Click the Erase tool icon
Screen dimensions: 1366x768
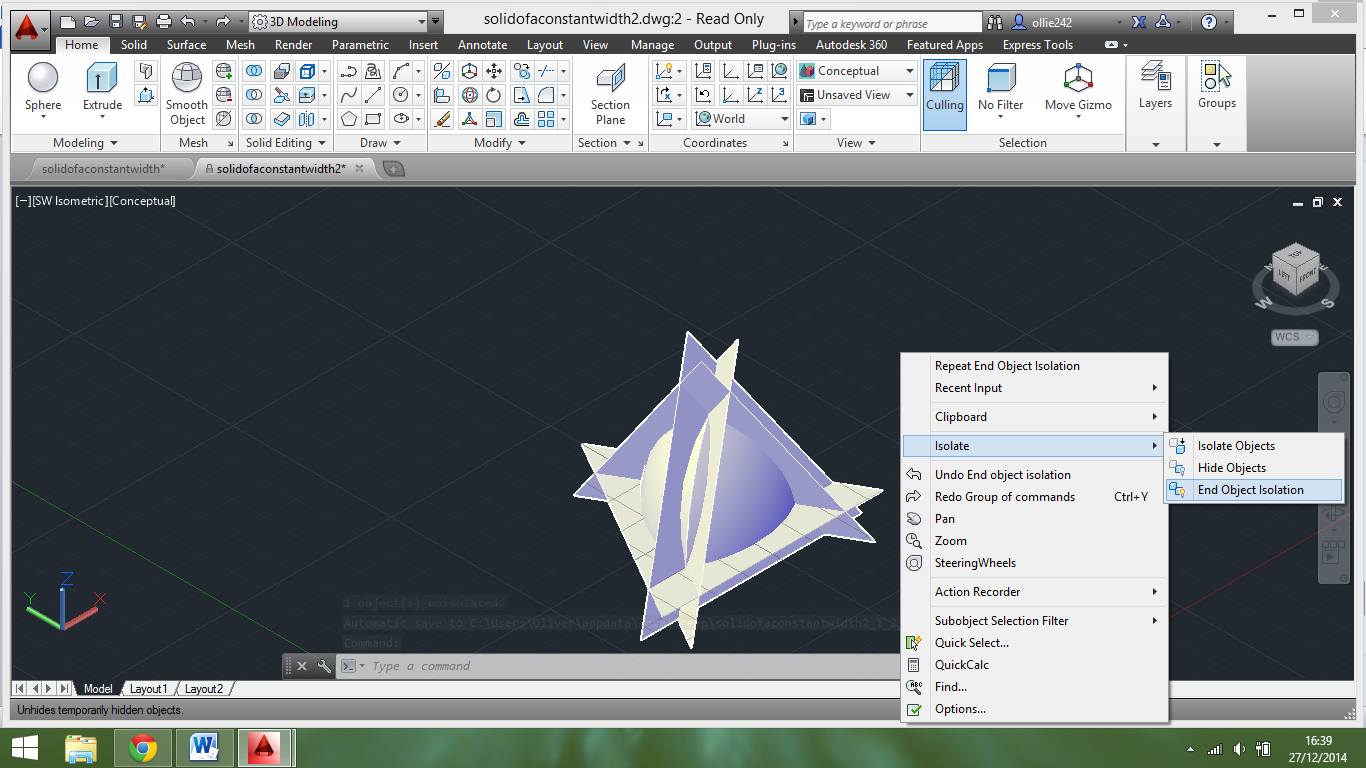pos(442,119)
